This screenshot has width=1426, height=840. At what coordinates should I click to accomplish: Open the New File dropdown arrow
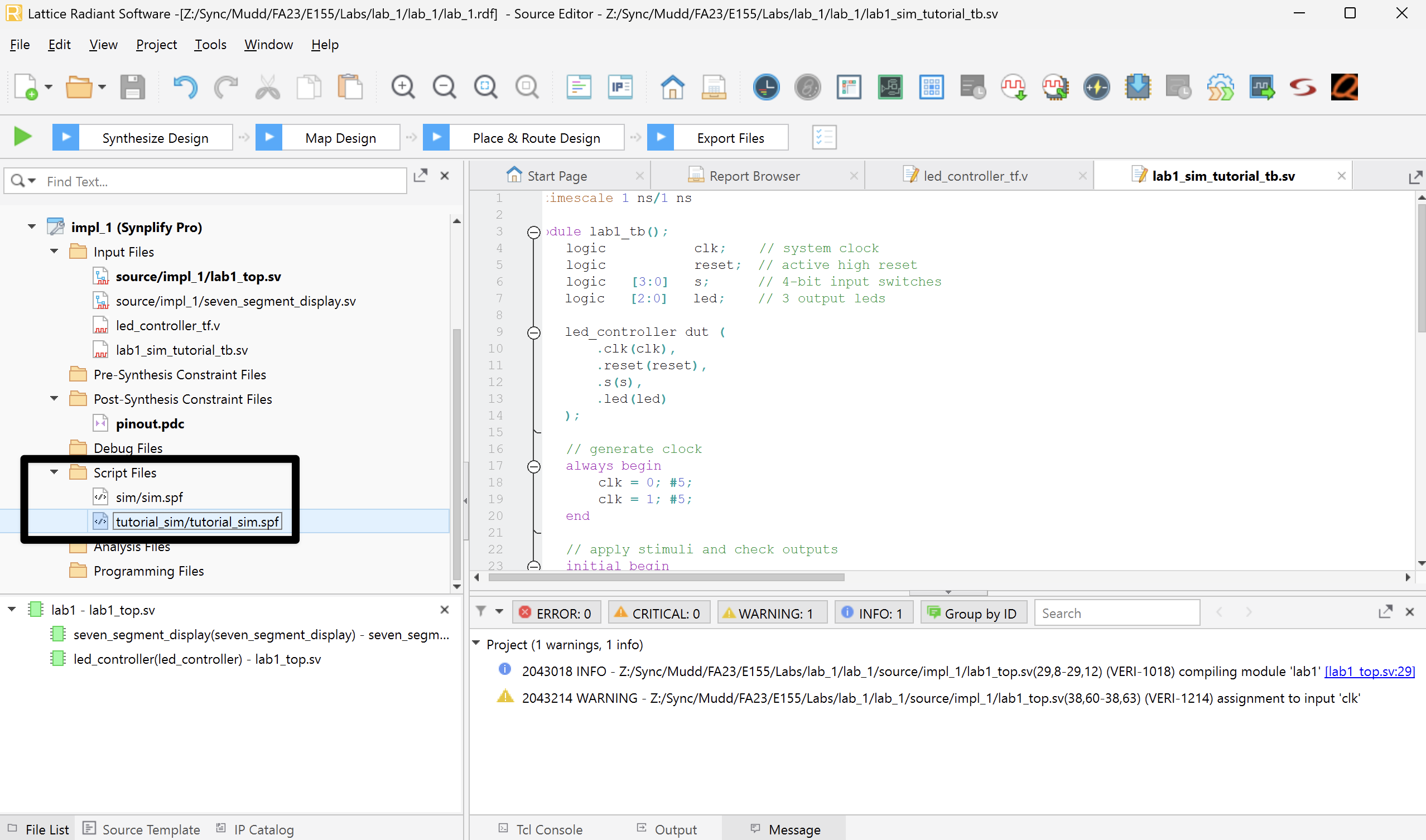(x=49, y=87)
